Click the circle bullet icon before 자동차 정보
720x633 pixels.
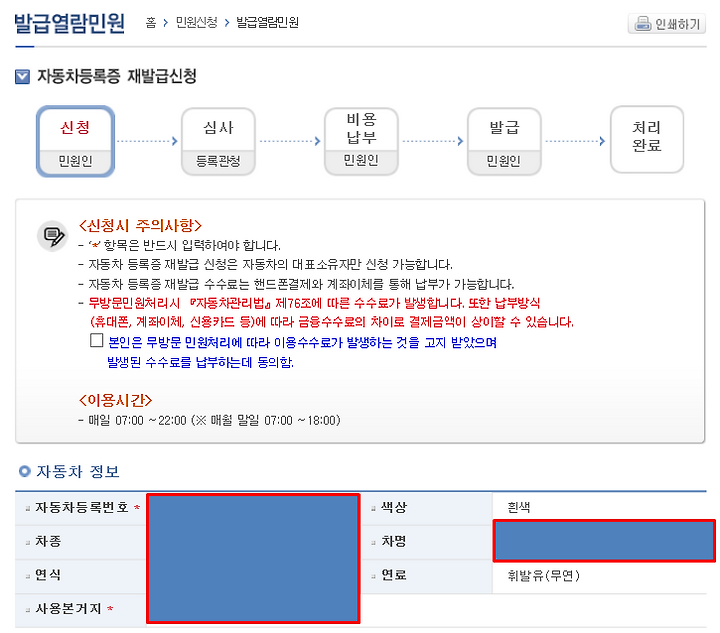point(24,471)
